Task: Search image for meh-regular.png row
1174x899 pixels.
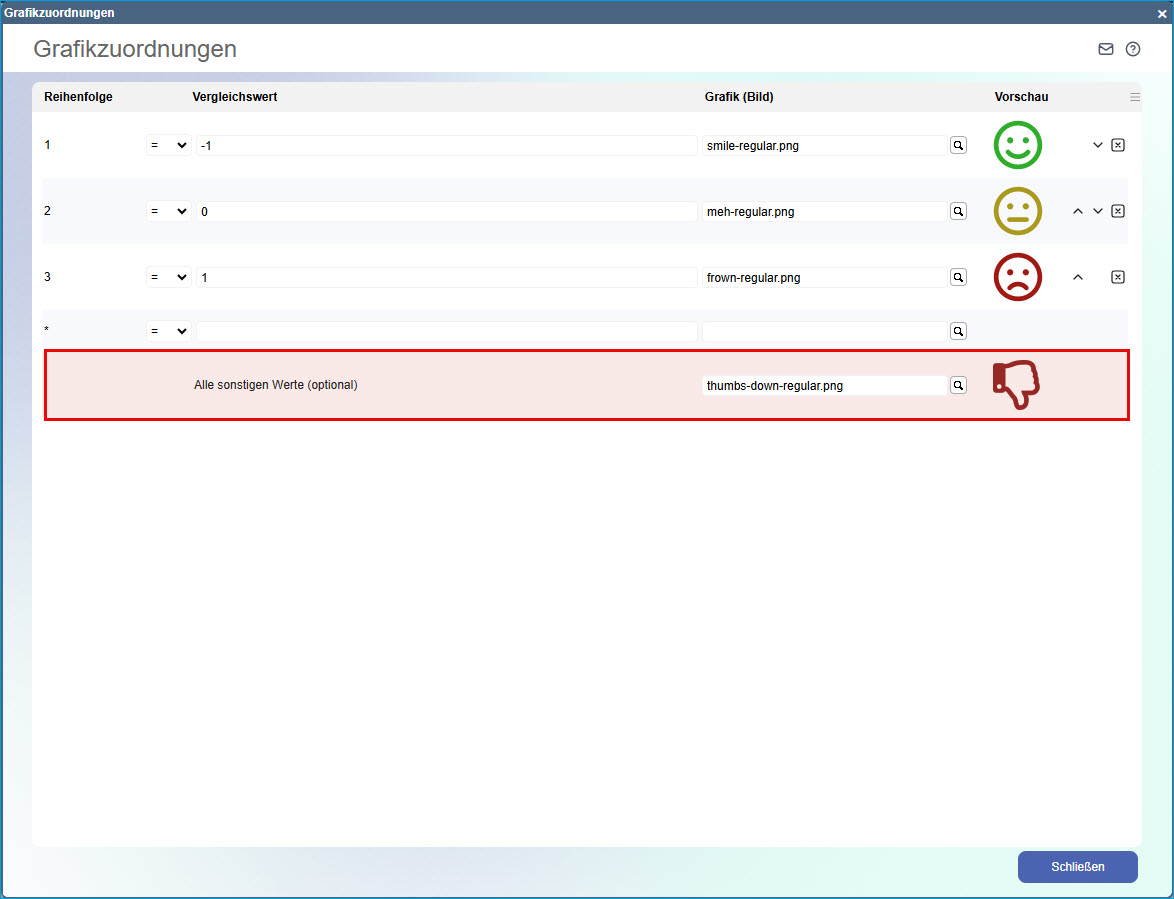Action: pyautogui.click(x=958, y=211)
